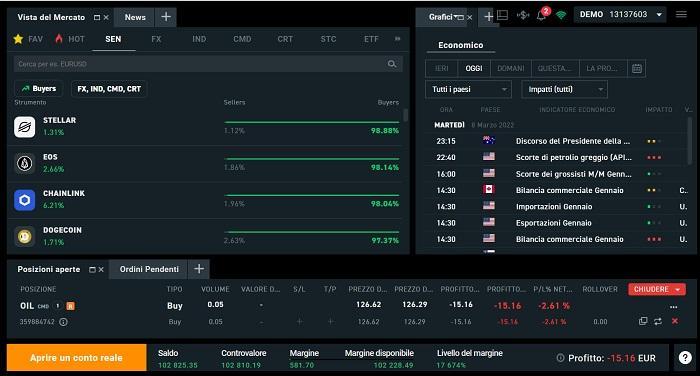The width and height of the screenshot is (700, 376).
Task: Add a new tab next to Grafici
Action: click(x=488, y=17)
